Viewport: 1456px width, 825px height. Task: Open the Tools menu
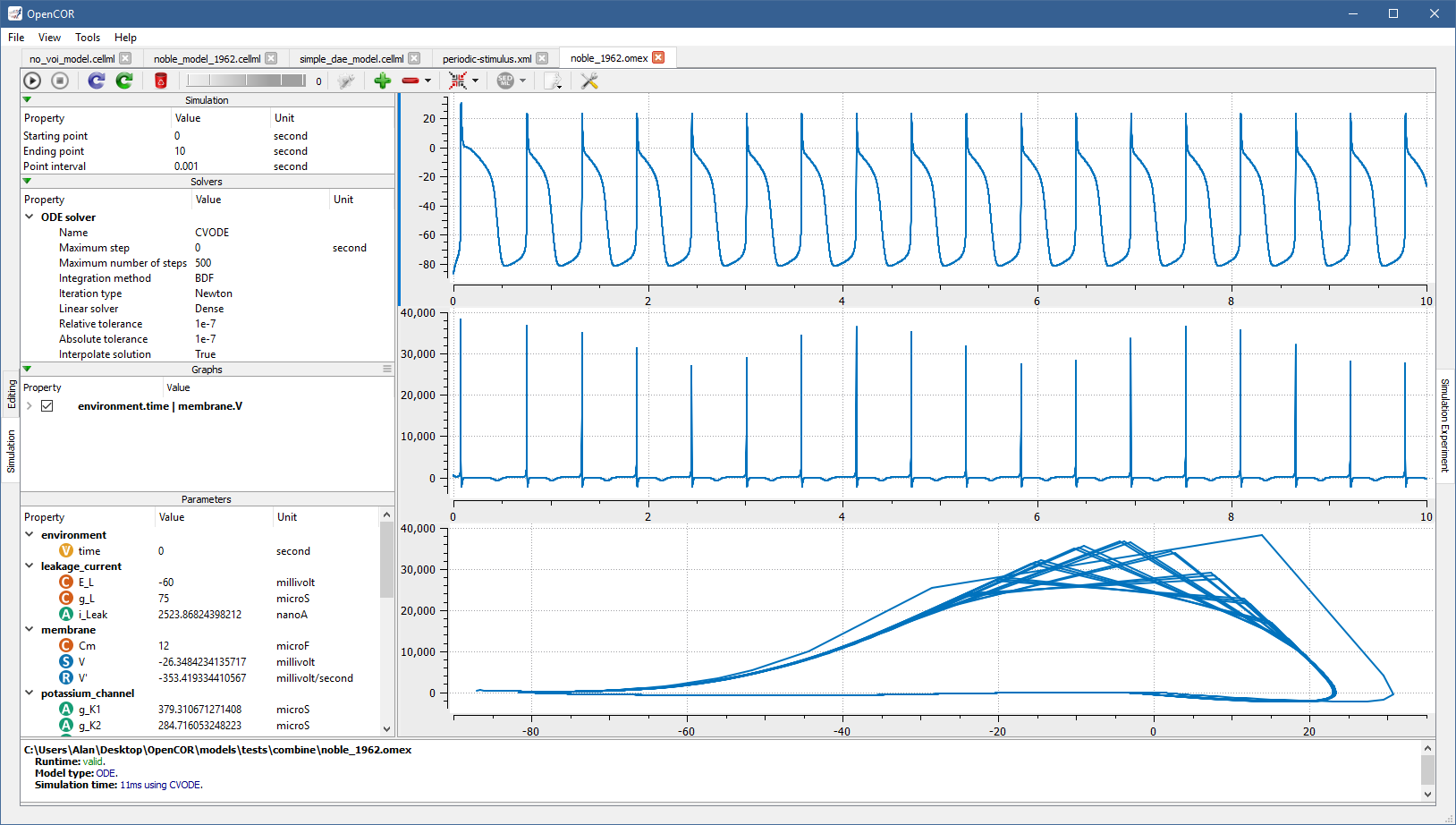pos(88,38)
